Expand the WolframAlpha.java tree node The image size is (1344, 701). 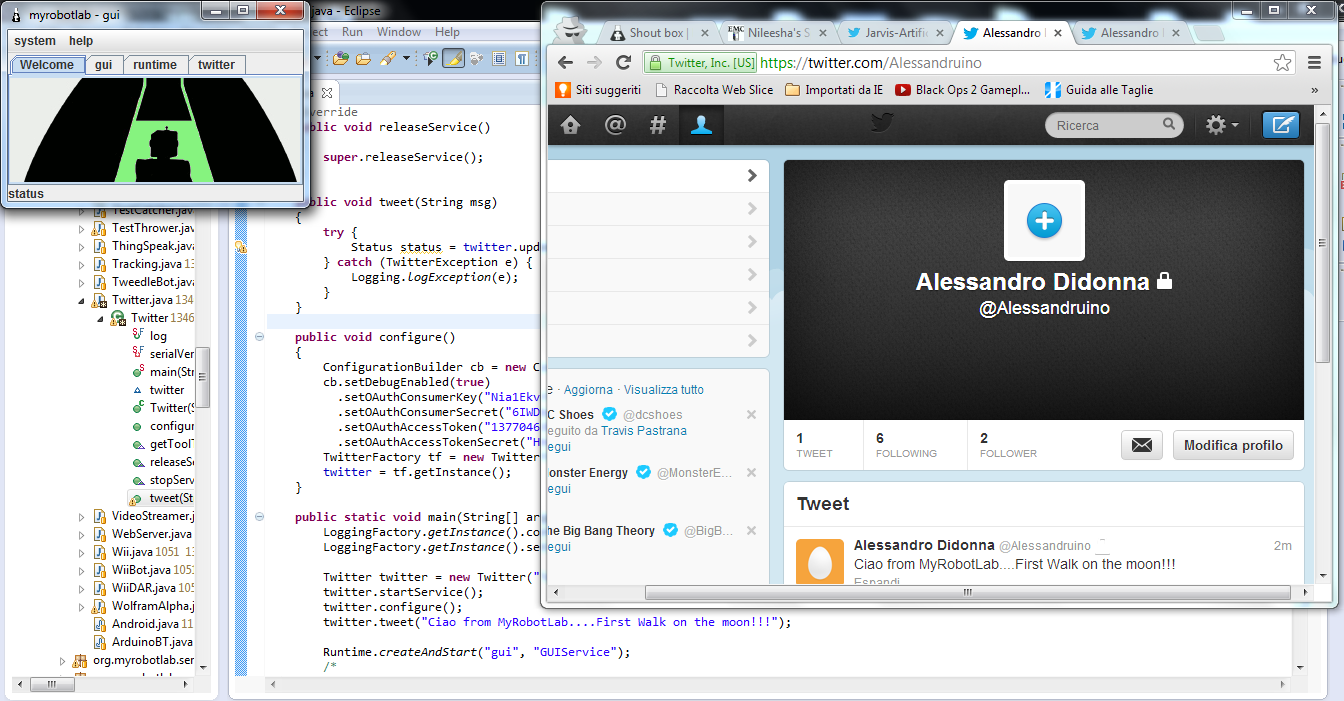pyautogui.click(x=83, y=606)
